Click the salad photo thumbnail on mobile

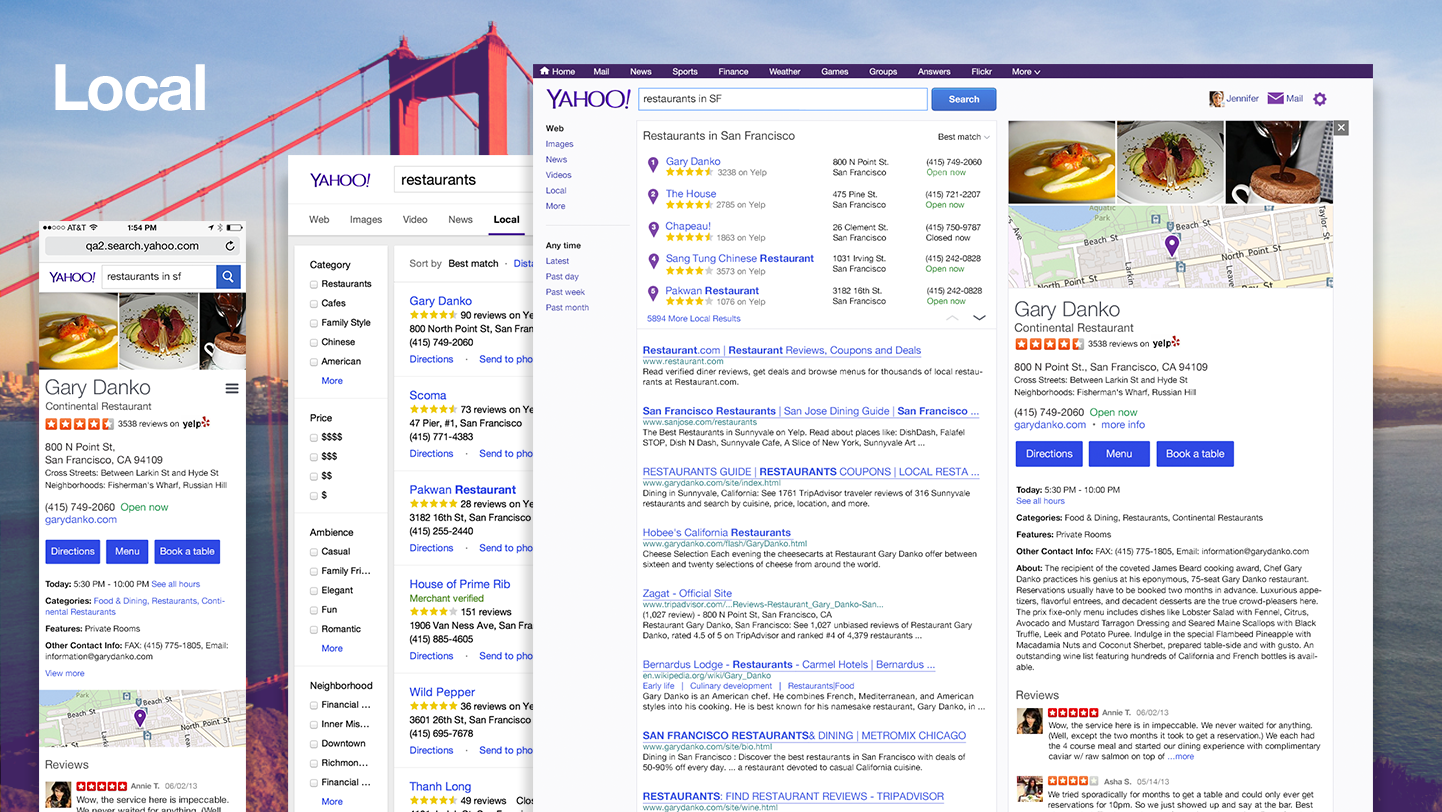(x=158, y=332)
